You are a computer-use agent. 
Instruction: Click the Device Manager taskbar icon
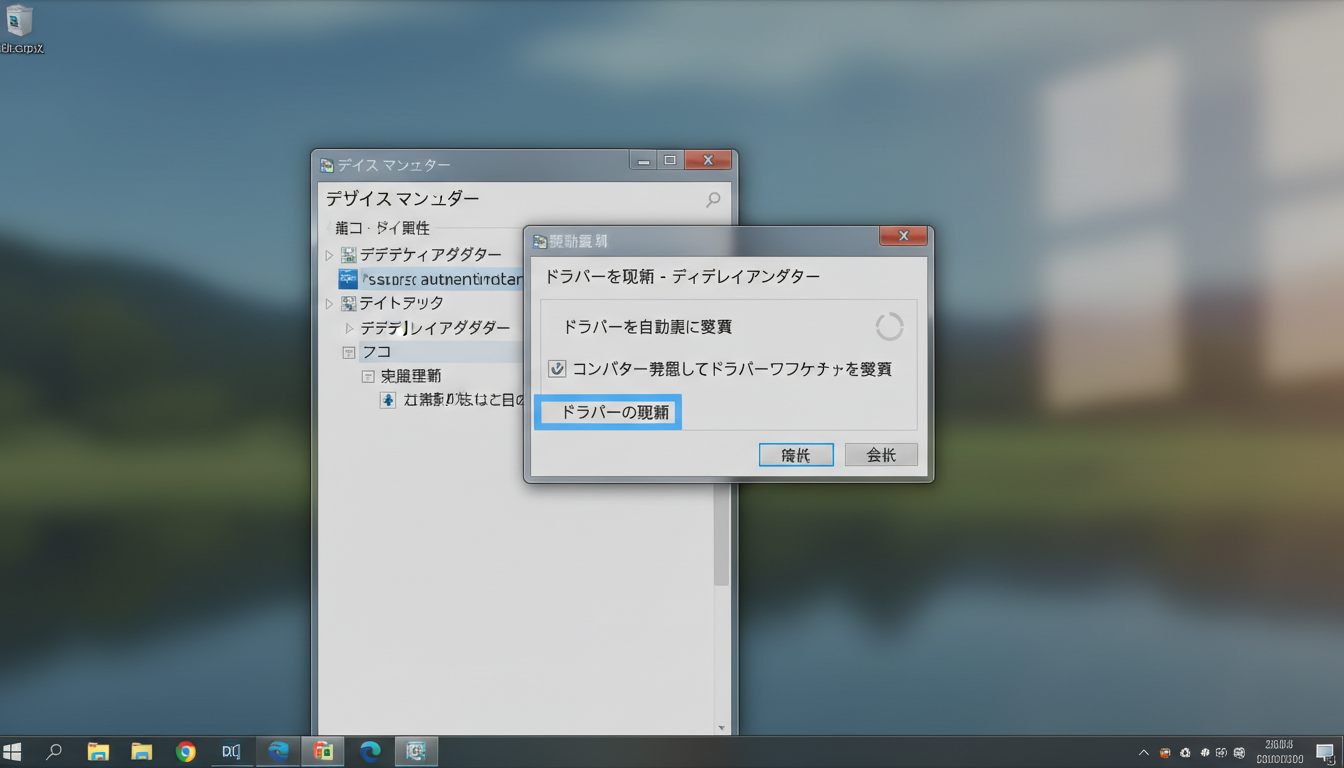tap(416, 752)
